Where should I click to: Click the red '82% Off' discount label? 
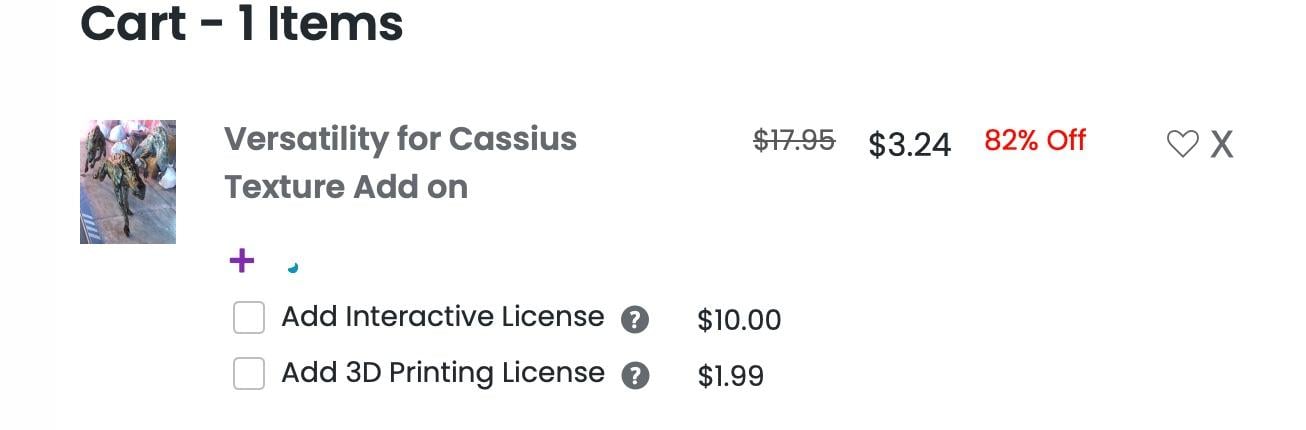click(1034, 141)
